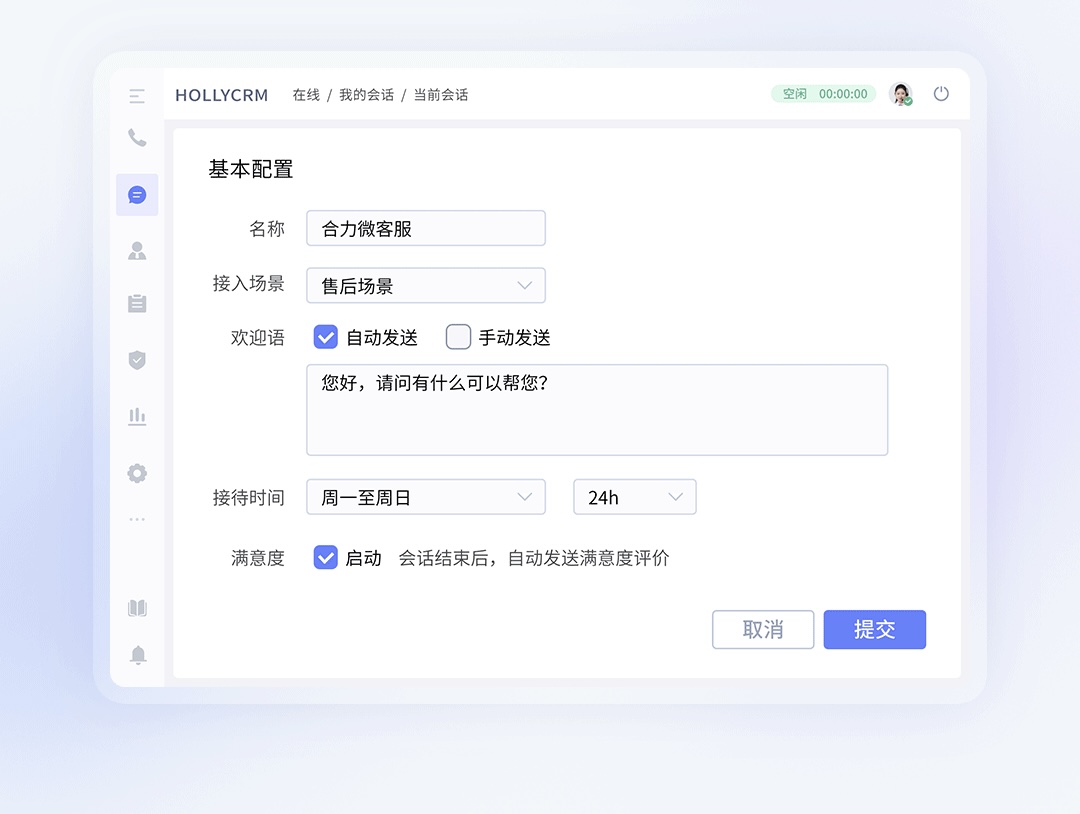Open the 24h time dropdown
This screenshot has height=814, width=1080.
point(634,497)
